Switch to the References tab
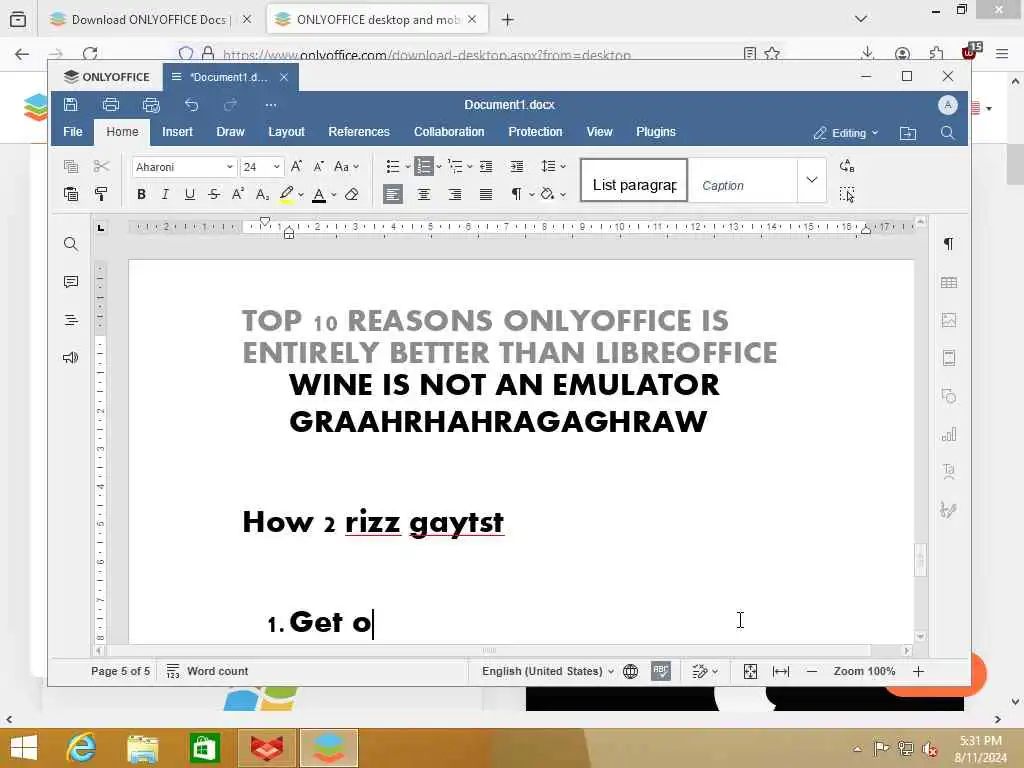 tap(359, 132)
